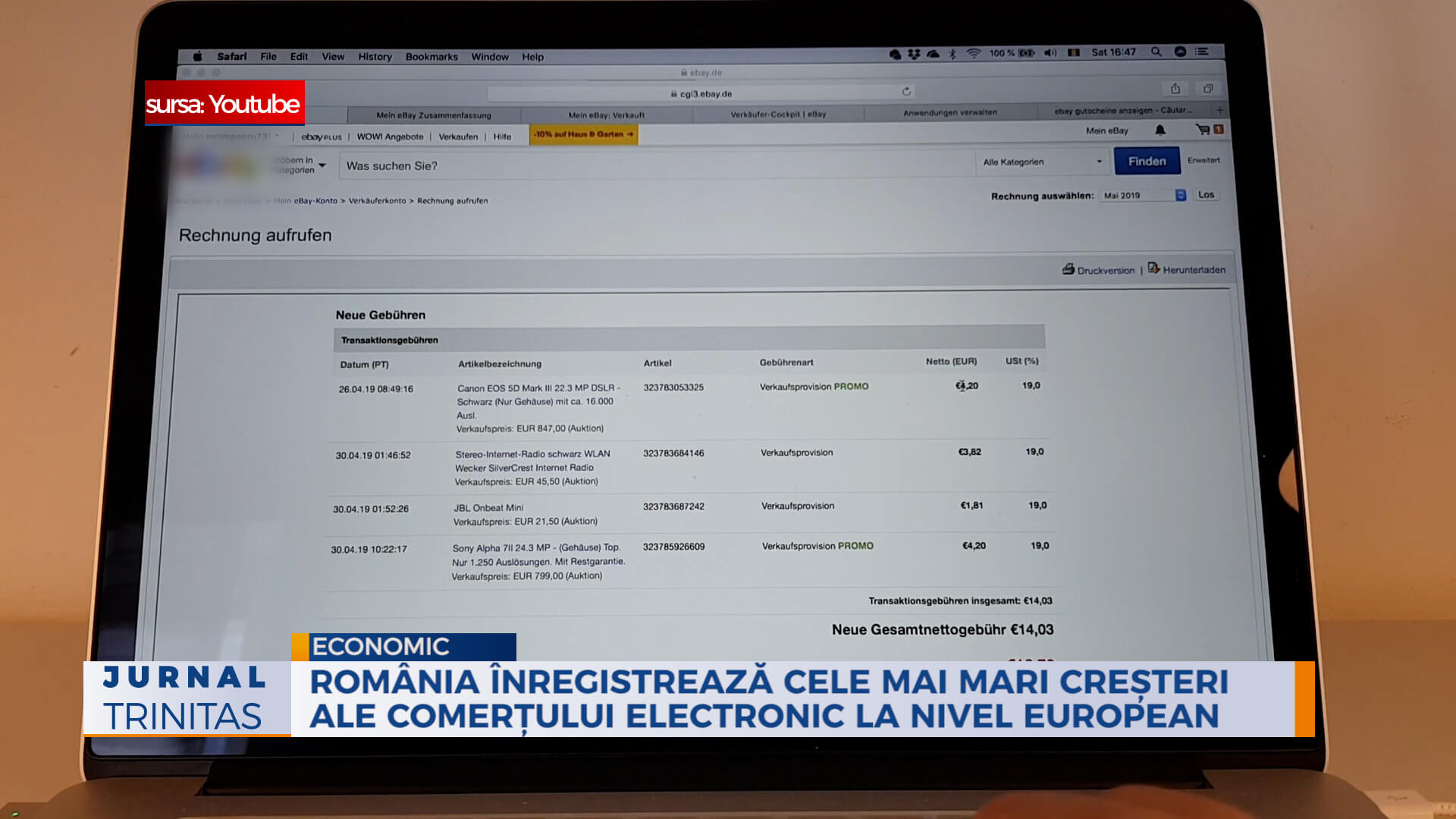Show all tabs overview icon
Screen dimensions: 1456x819
click(1208, 88)
